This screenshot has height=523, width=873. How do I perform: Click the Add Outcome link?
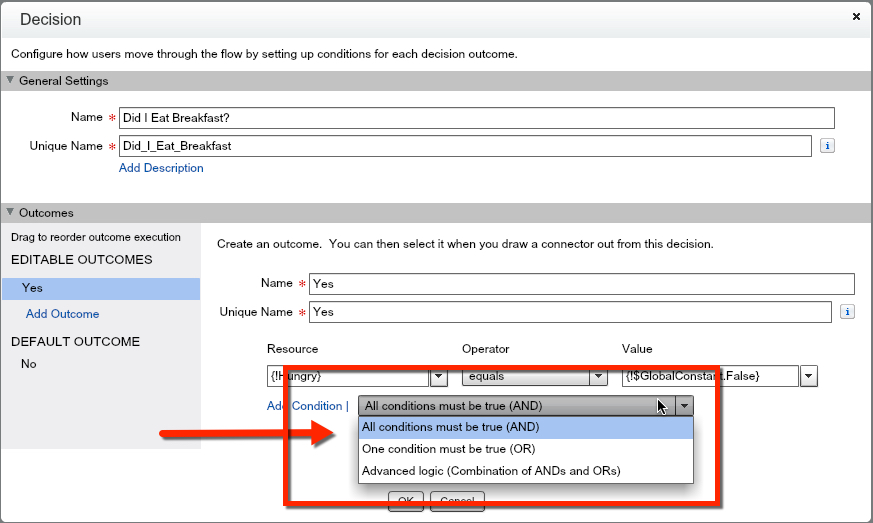62,314
